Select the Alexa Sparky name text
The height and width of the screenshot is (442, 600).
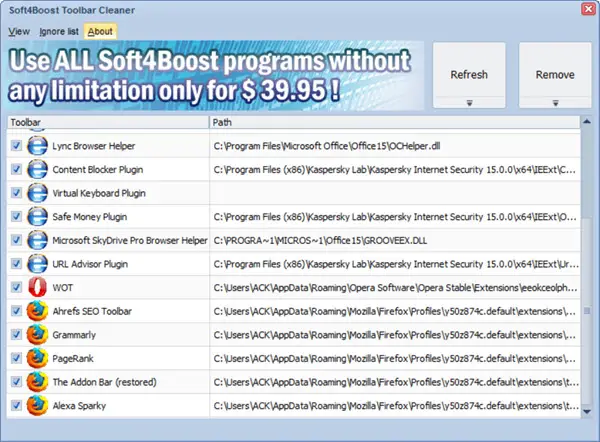(x=79, y=406)
